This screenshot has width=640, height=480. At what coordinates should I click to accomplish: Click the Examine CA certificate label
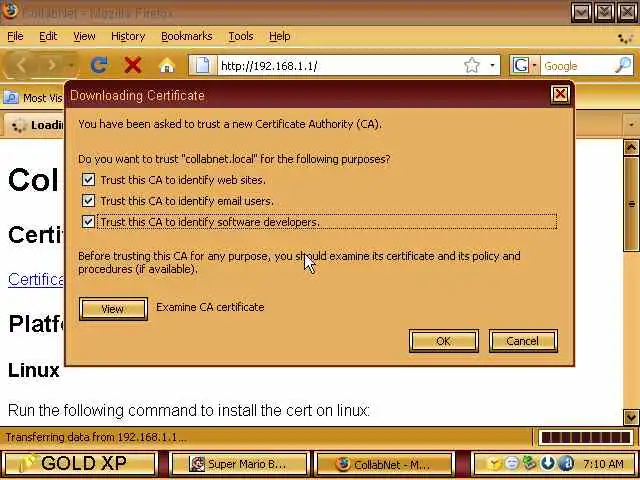210,307
